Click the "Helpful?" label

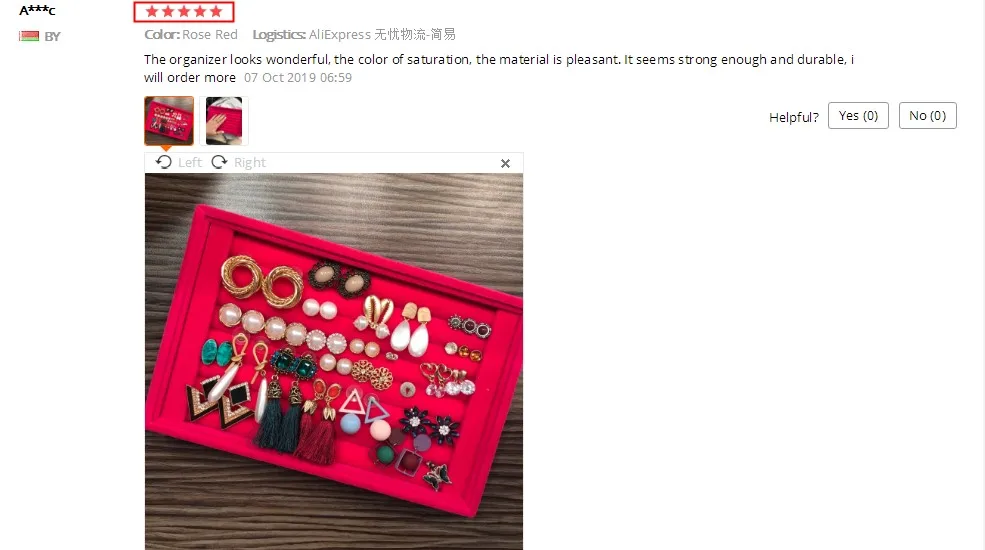tap(794, 117)
